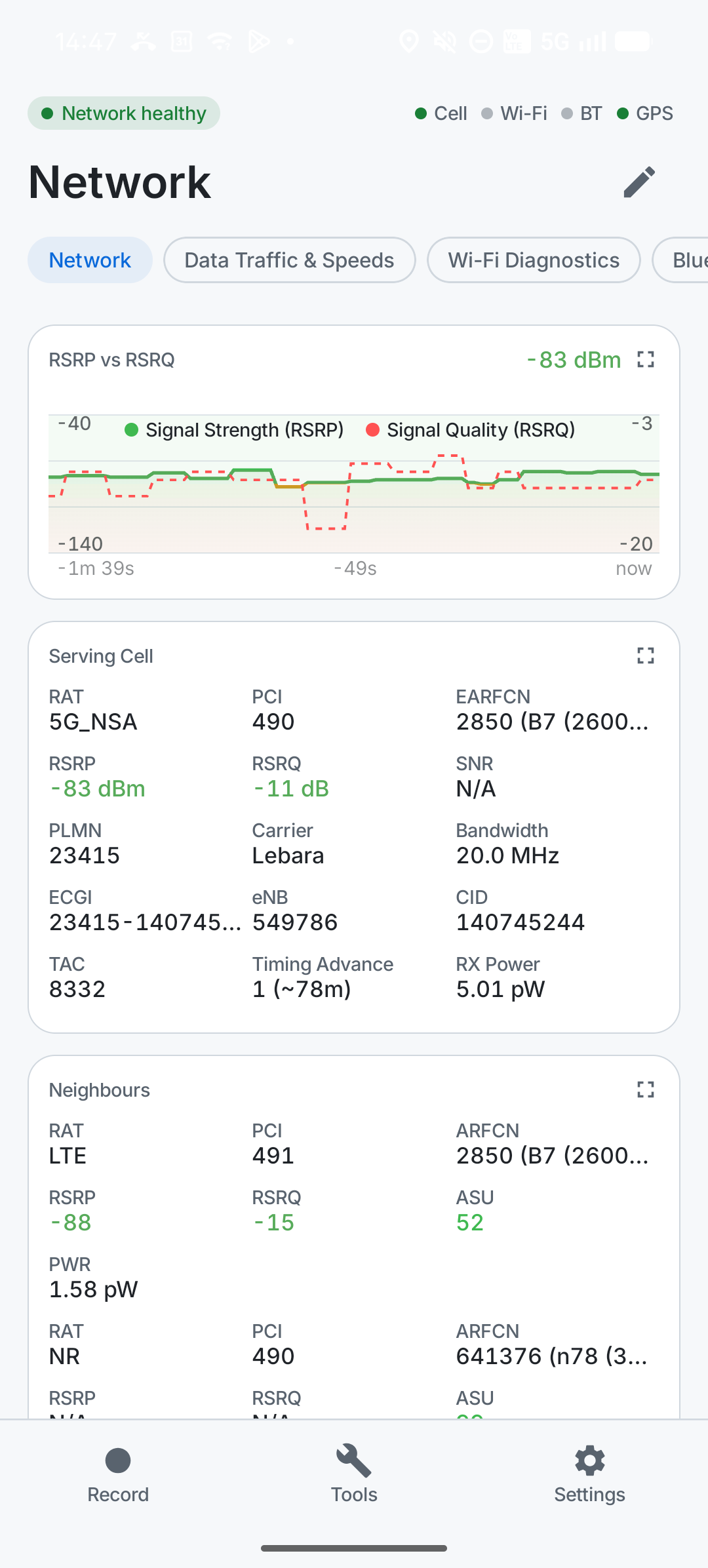Expand the Serving Cell card
The width and height of the screenshot is (708, 1568).
coord(646,656)
